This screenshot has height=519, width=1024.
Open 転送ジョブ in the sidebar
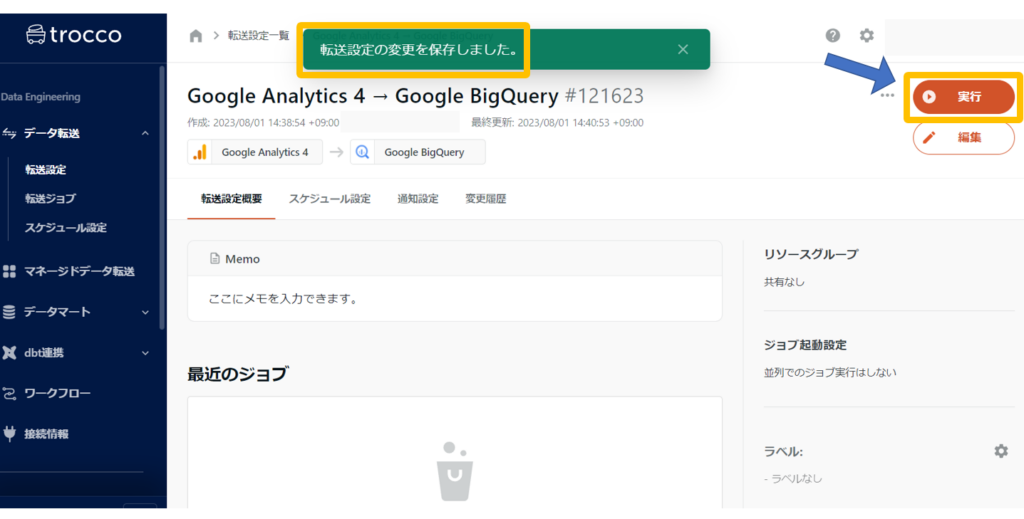coord(50,199)
